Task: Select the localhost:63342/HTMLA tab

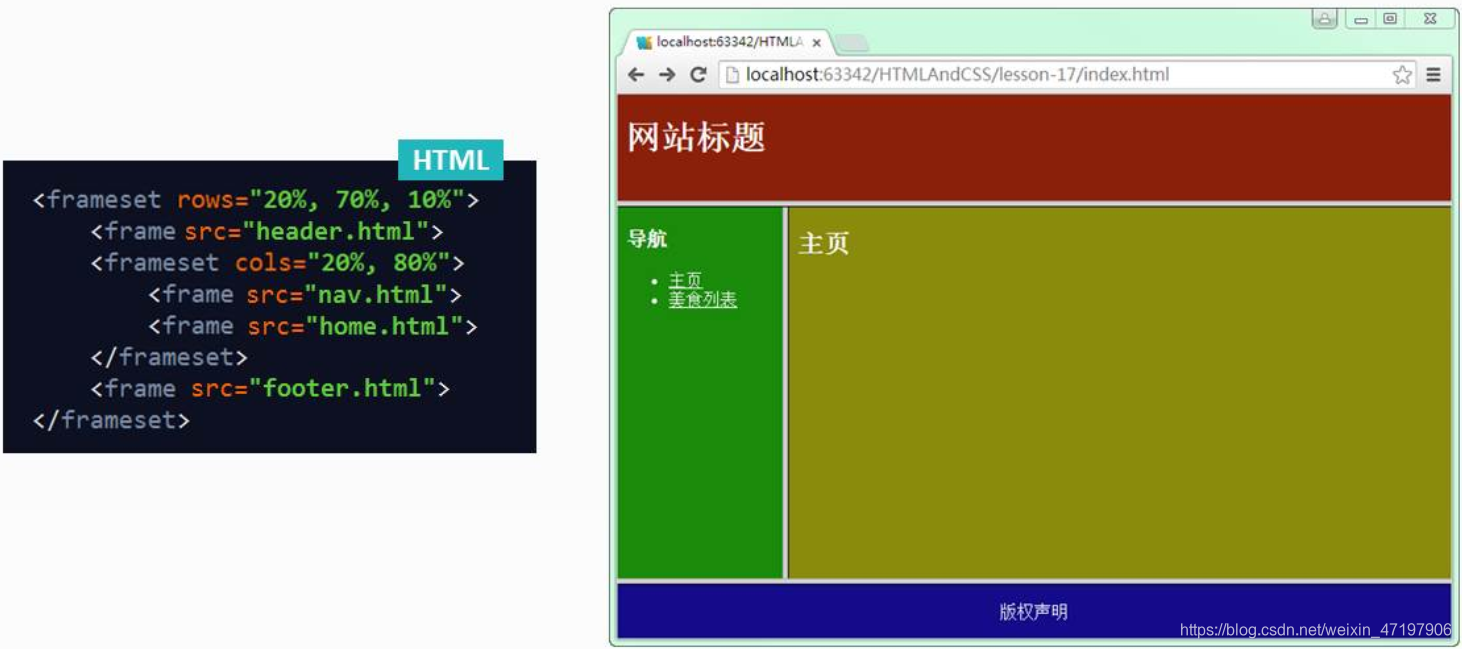Action: (728, 43)
